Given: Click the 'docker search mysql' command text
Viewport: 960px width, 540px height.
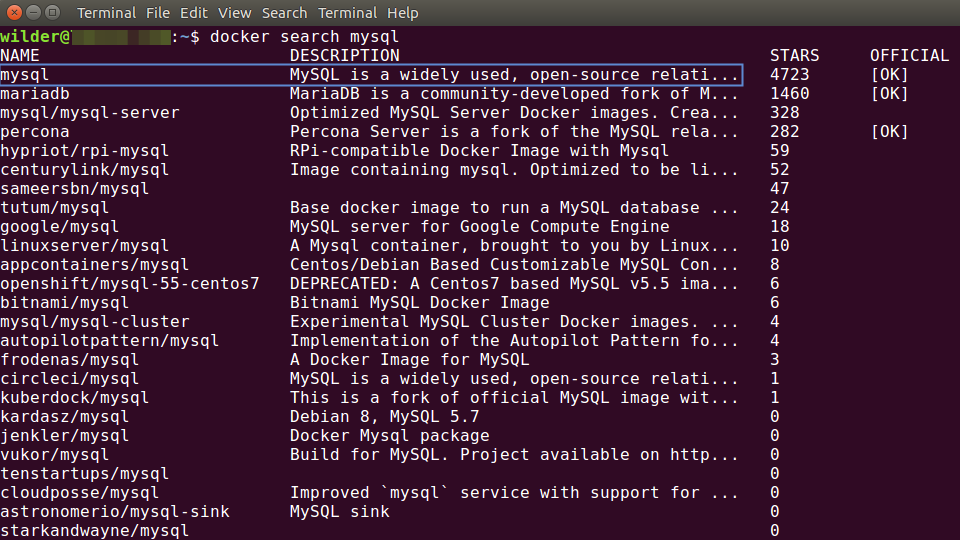Looking at the screenshot, I should (x=304, y=37).
